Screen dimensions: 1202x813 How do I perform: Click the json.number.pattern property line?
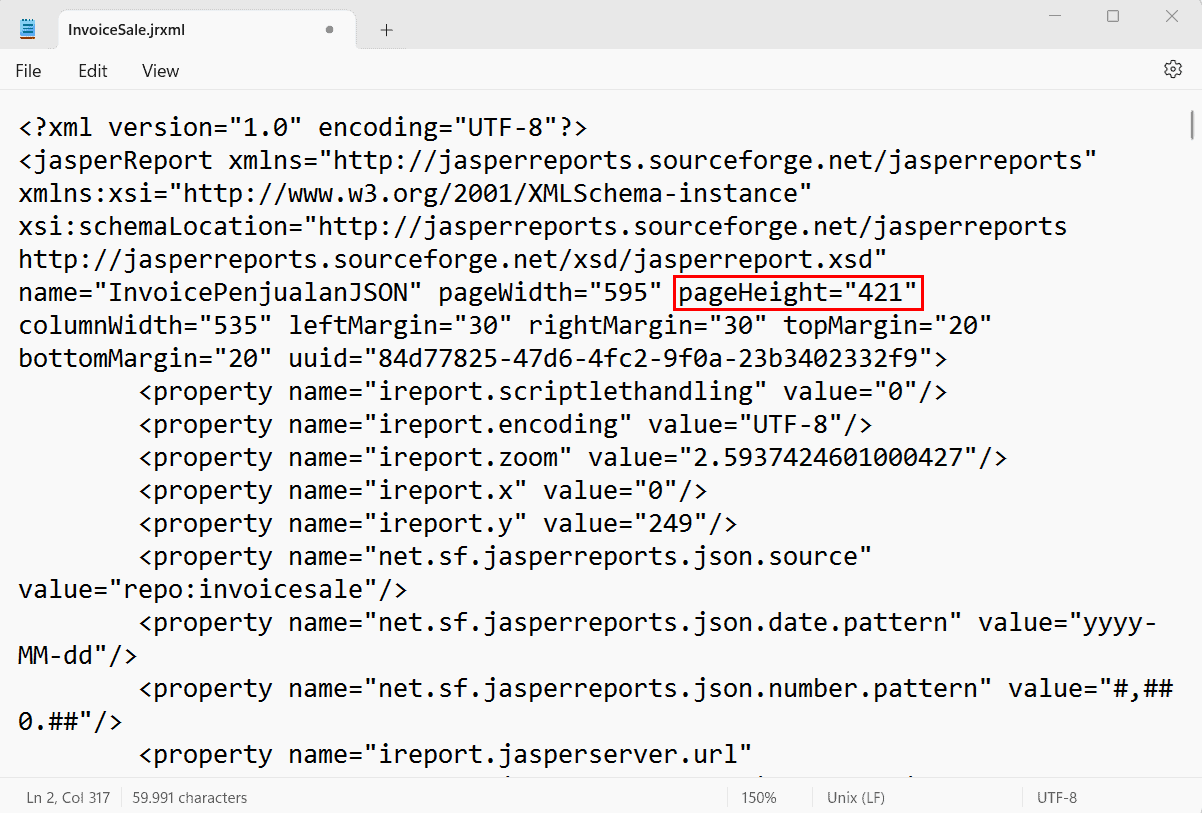tap(656, 689)
